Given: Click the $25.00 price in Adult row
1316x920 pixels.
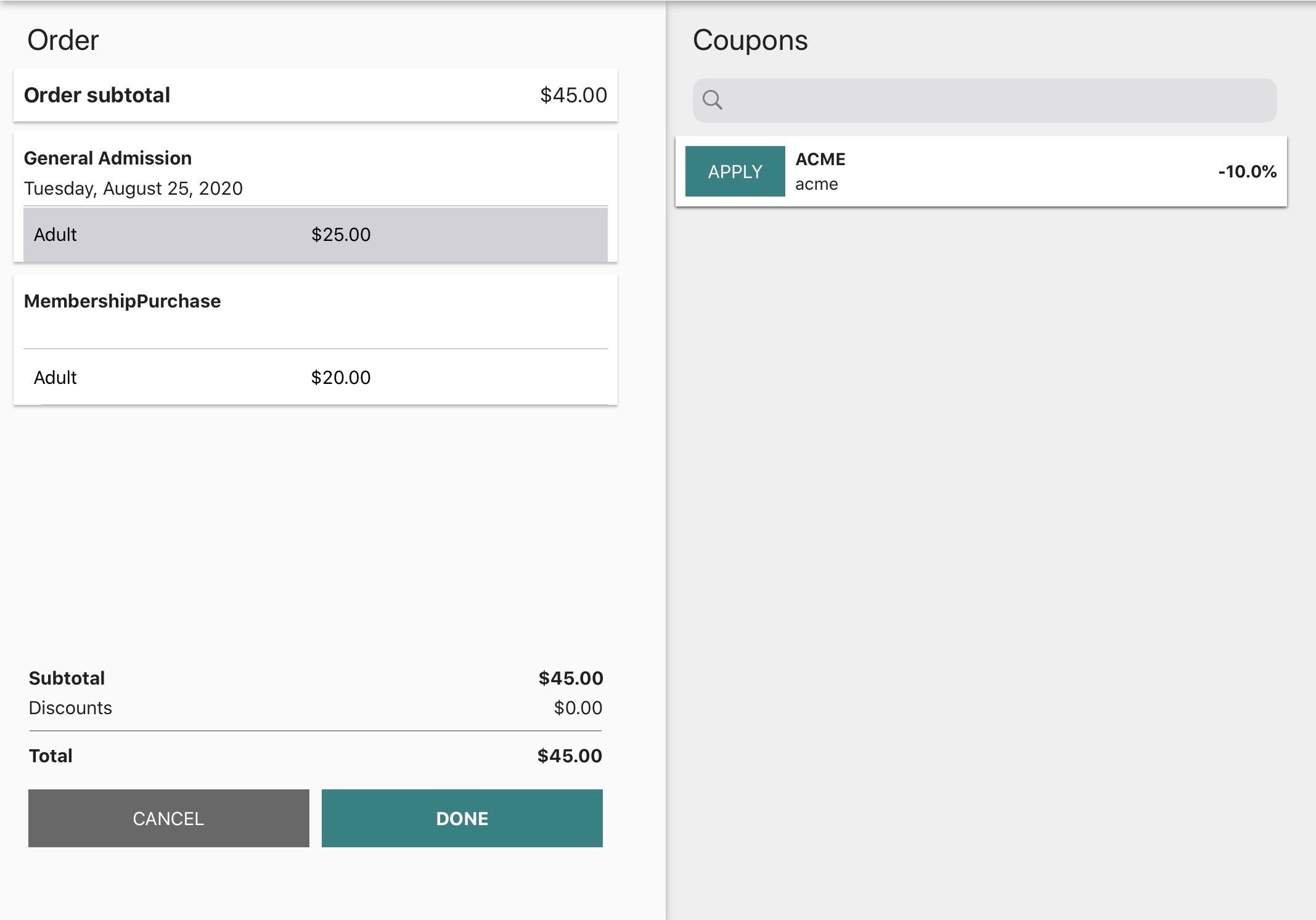Looking at the screenshot, I should (341, 235).
